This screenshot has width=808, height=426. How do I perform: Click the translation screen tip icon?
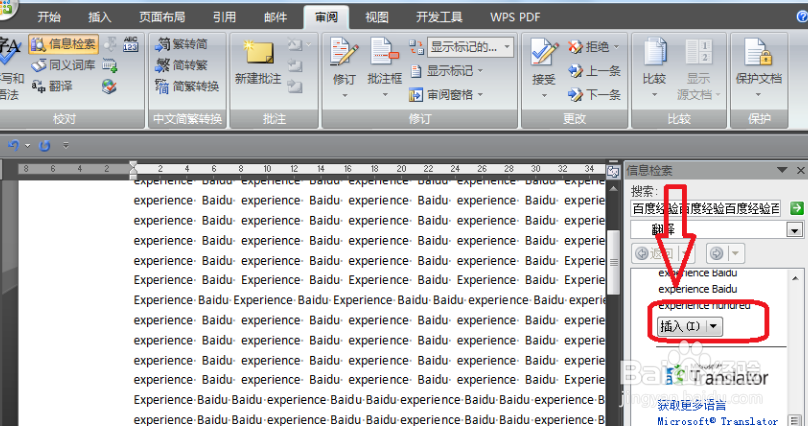[110, 65]
